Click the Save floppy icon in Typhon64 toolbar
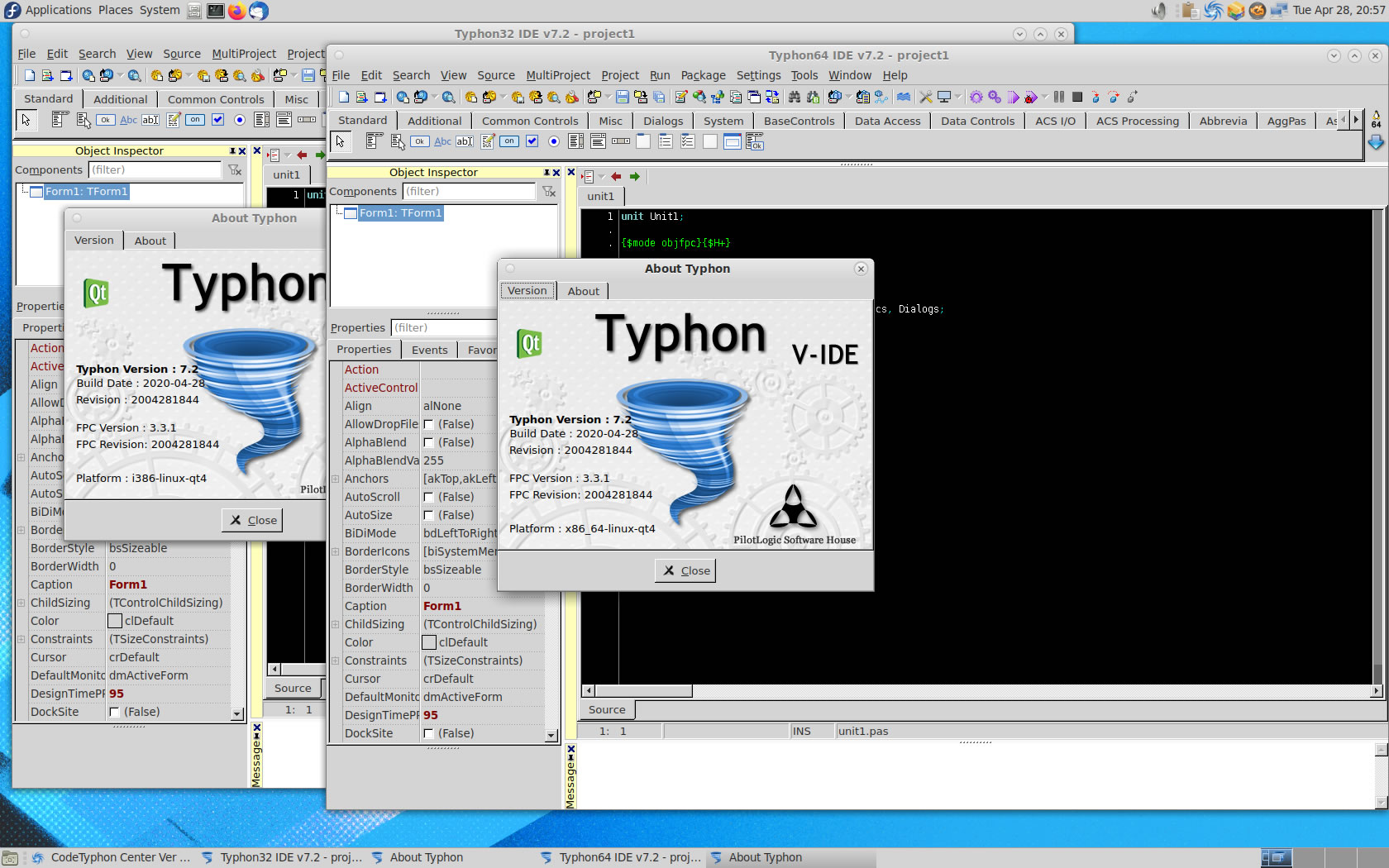 coord(623,97)
